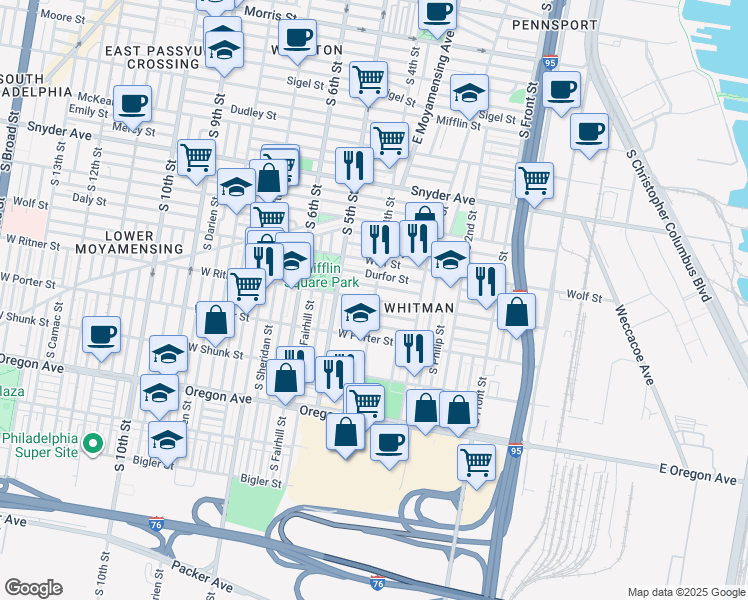Click the coffee cup marker near S Christopher Columbus Blvd

point(589,136)
